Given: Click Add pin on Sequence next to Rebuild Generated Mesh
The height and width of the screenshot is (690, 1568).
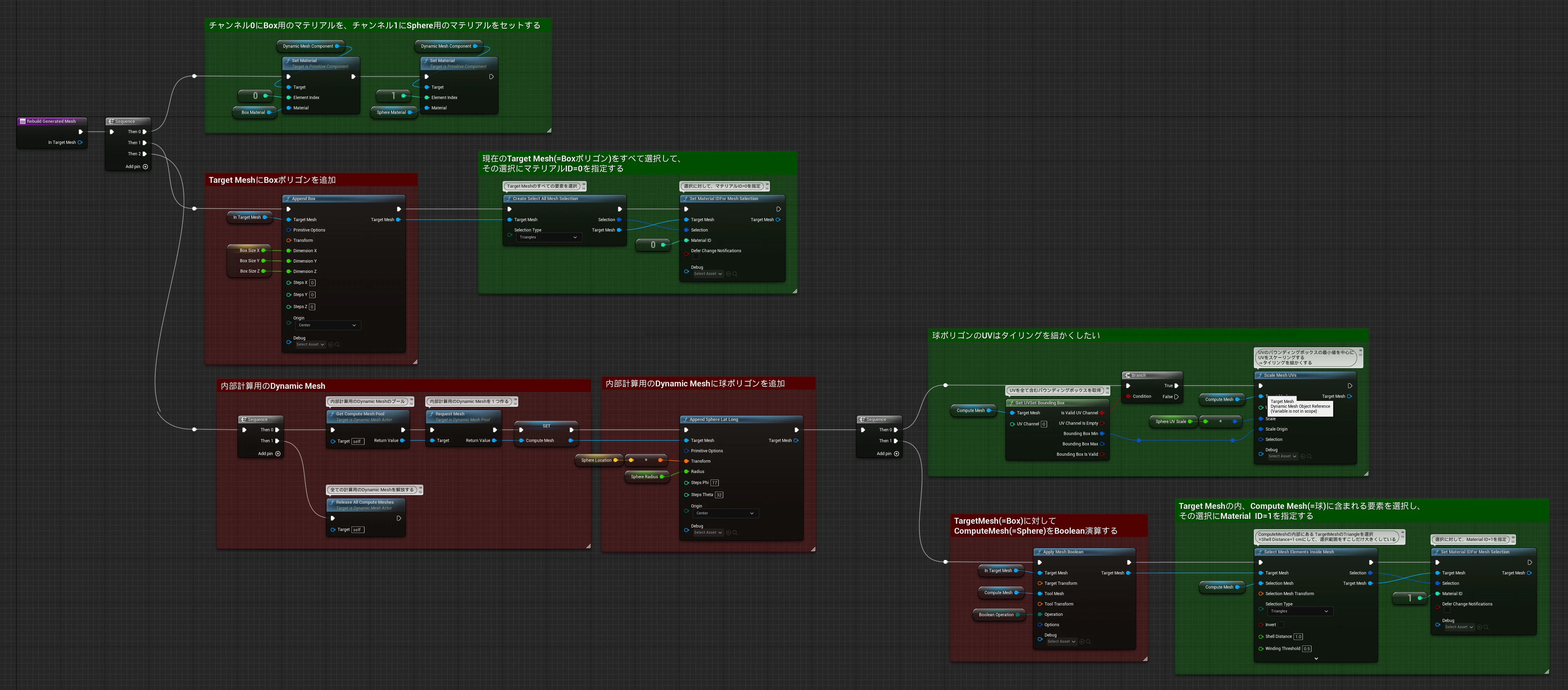Looking at the screenshot, I should 136,167.
